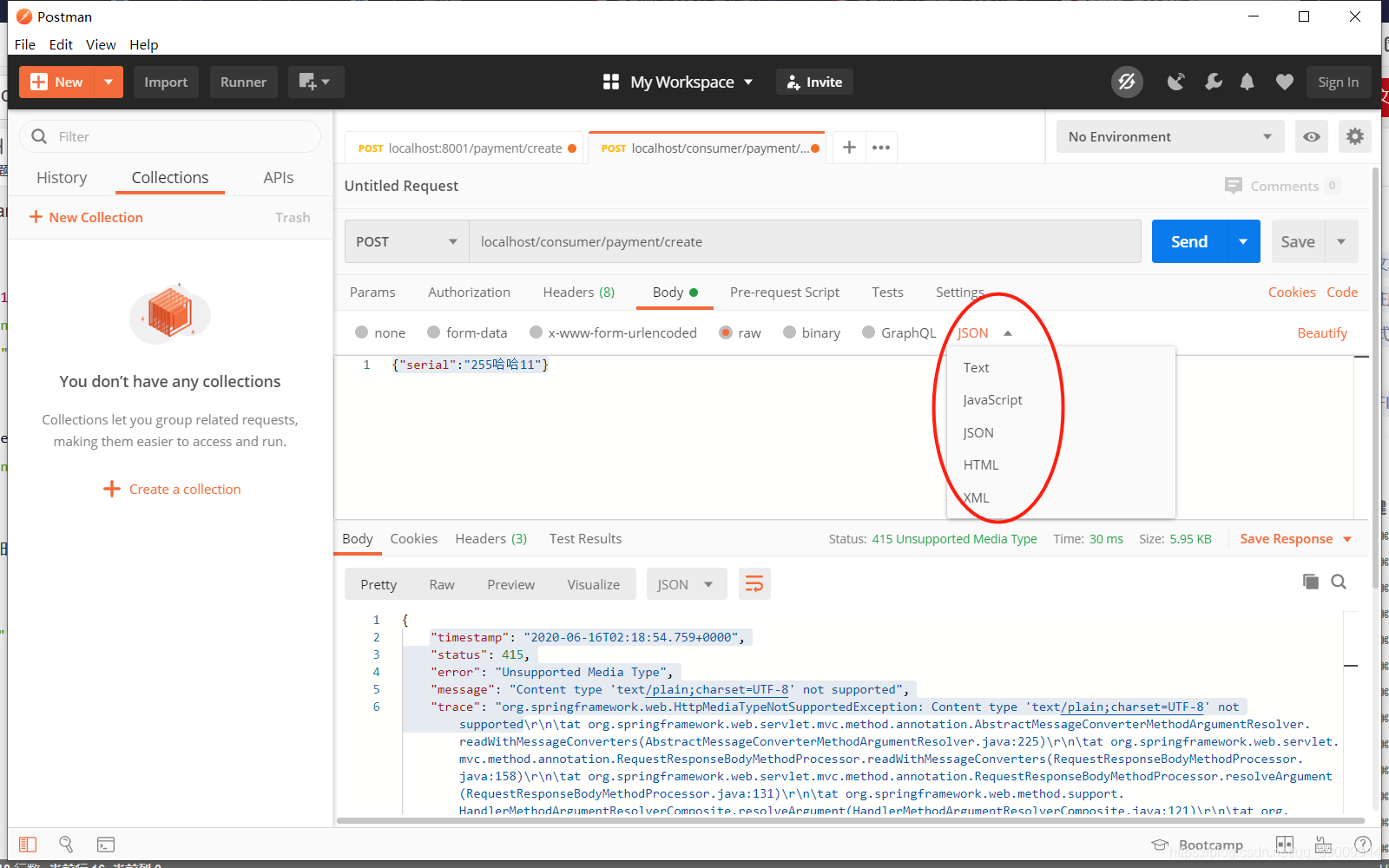Image resolution: width=1389 pixels, height=868 pixels.
Task: Select the raw body type
Action: (726, 332)
